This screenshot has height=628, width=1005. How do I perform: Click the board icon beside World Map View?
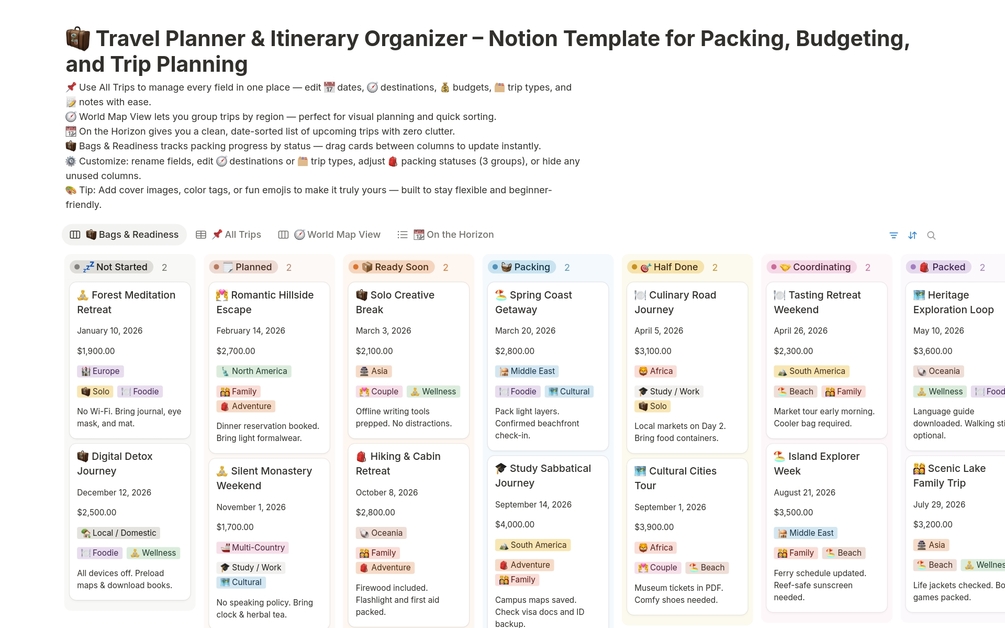[x=283, y=235]
